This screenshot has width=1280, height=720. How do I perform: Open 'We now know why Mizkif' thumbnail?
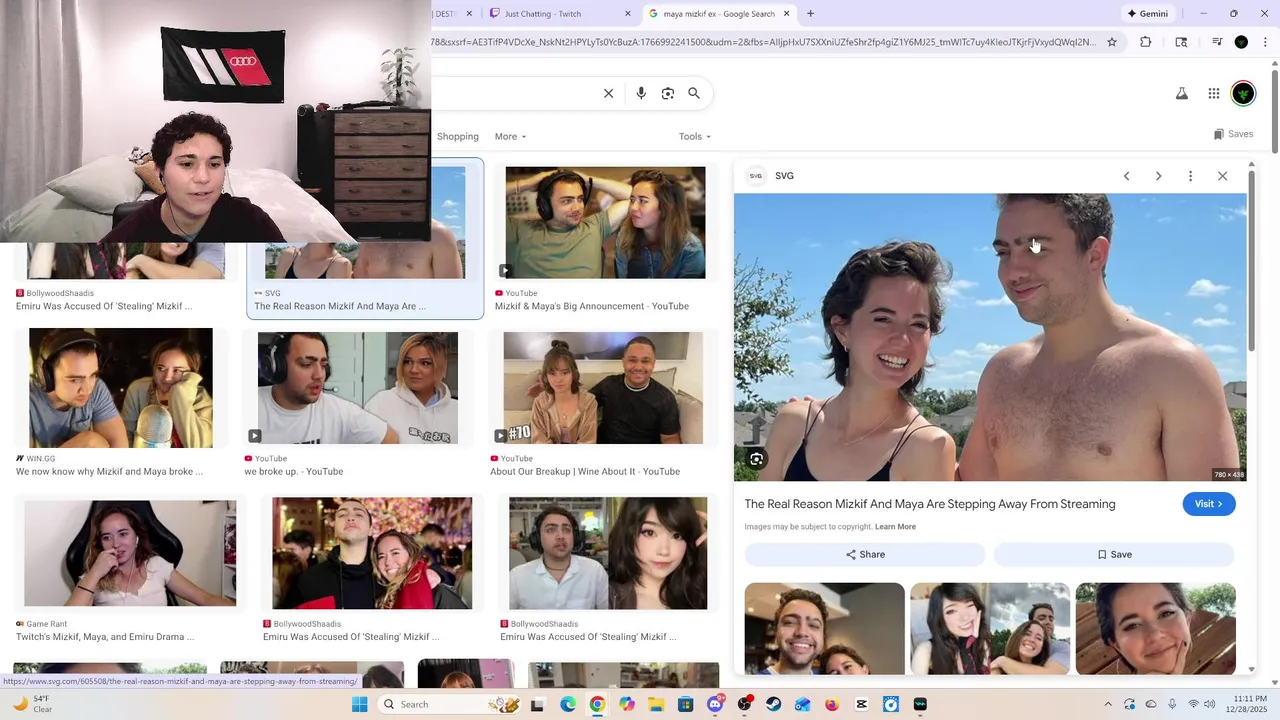(x=121, y=388)
